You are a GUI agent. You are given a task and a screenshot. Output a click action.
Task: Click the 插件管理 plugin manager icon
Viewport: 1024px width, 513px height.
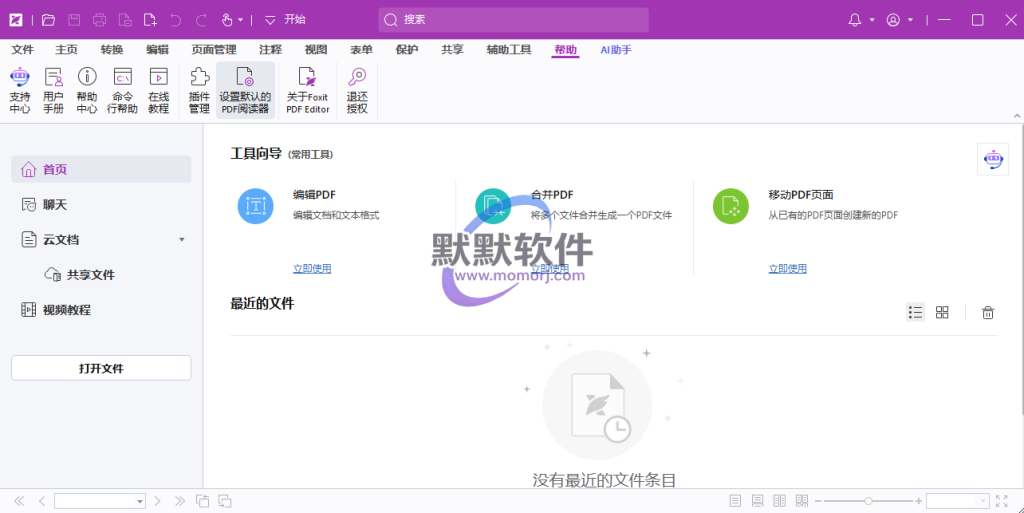[199, 90]
